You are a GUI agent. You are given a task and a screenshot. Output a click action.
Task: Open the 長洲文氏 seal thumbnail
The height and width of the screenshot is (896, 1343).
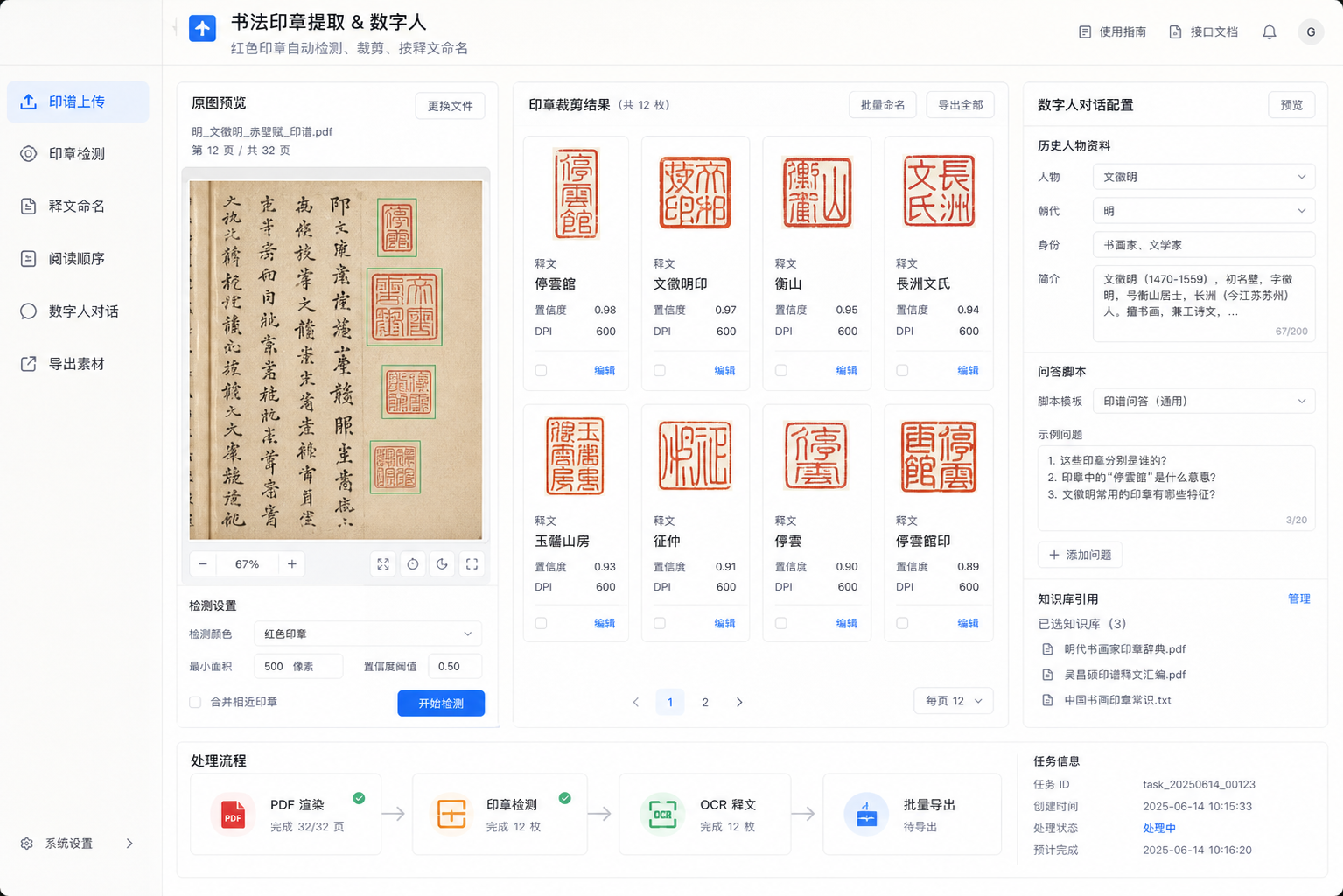coord(939,192)
